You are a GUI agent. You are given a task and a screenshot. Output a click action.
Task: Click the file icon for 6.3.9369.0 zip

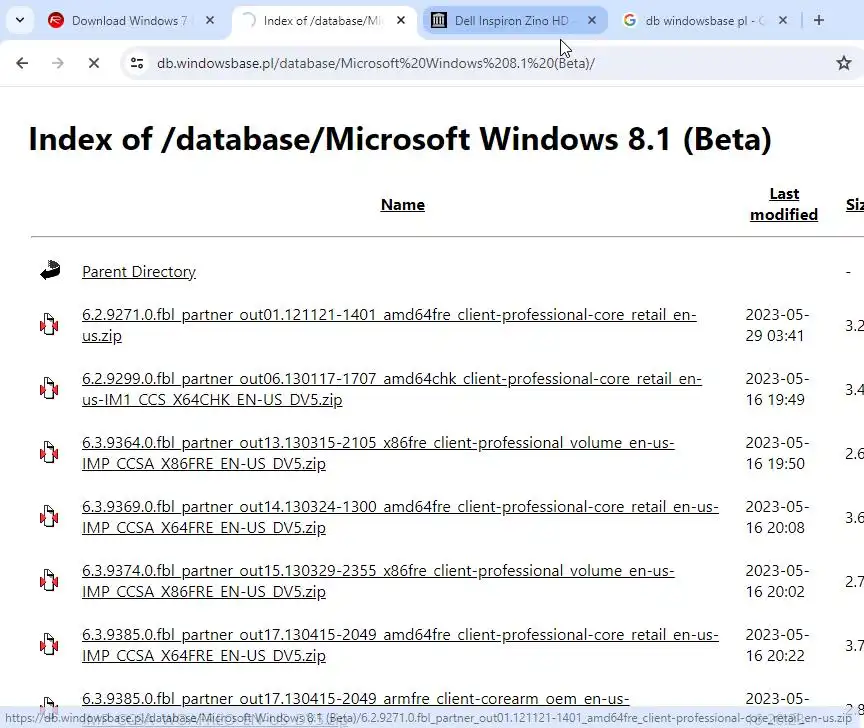tap(49, 516)
